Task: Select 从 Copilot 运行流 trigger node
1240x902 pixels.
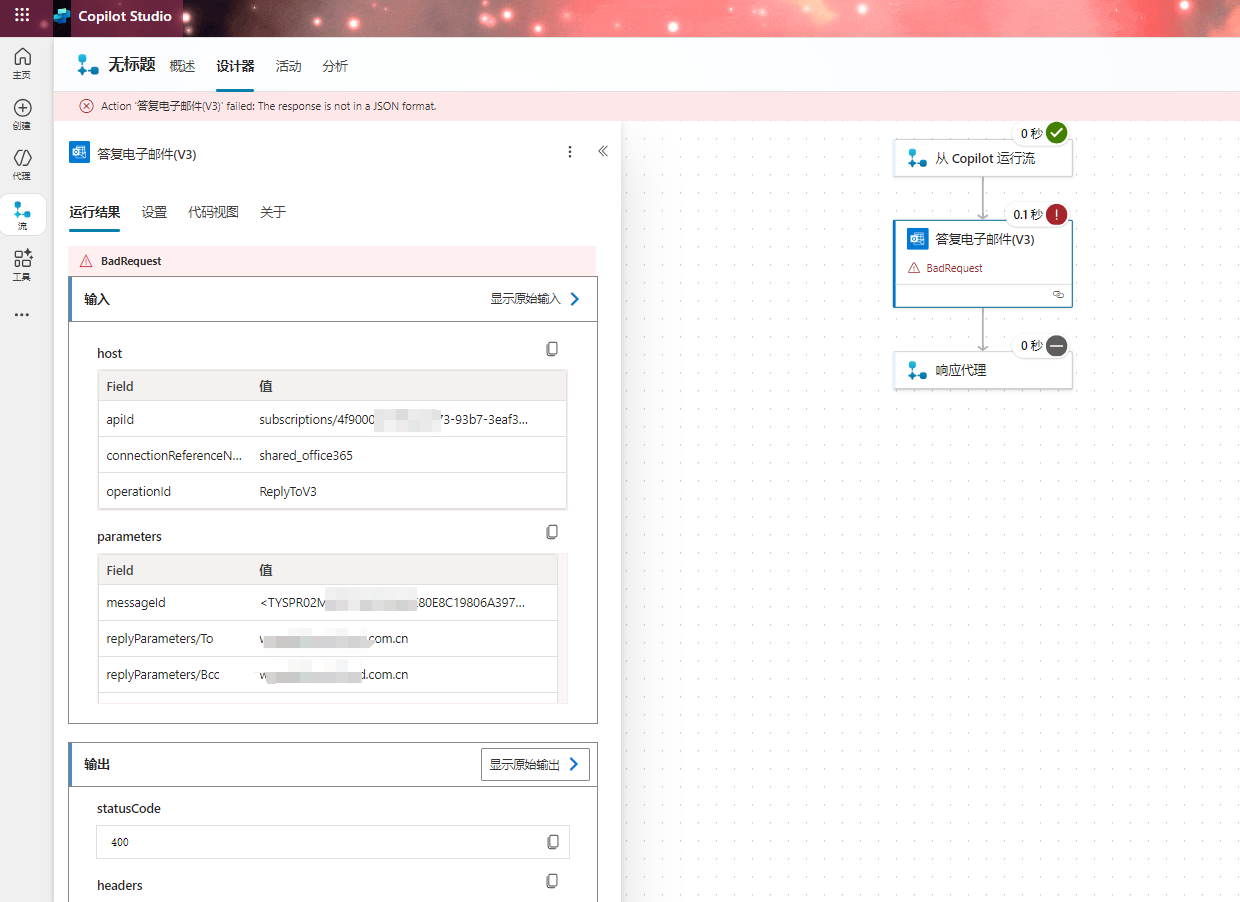Action: [983, 158]
